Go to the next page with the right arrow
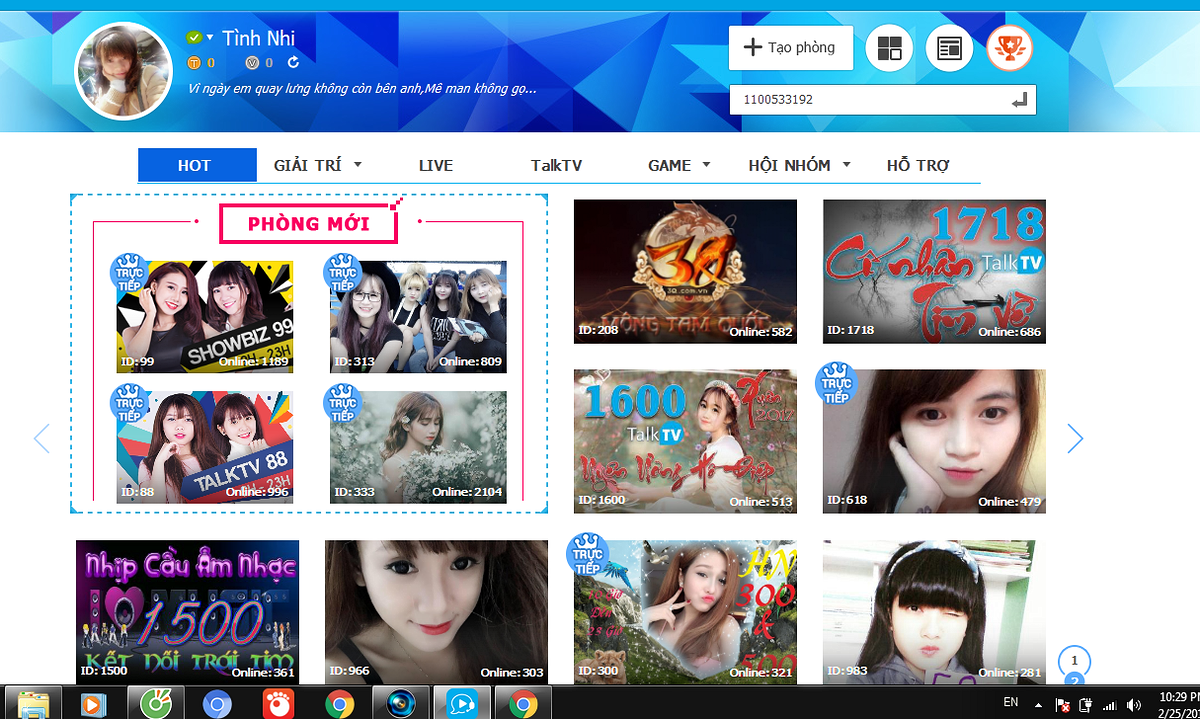Image resolution: width=1200 pixels, height=719 pixels. point(1075,438)
